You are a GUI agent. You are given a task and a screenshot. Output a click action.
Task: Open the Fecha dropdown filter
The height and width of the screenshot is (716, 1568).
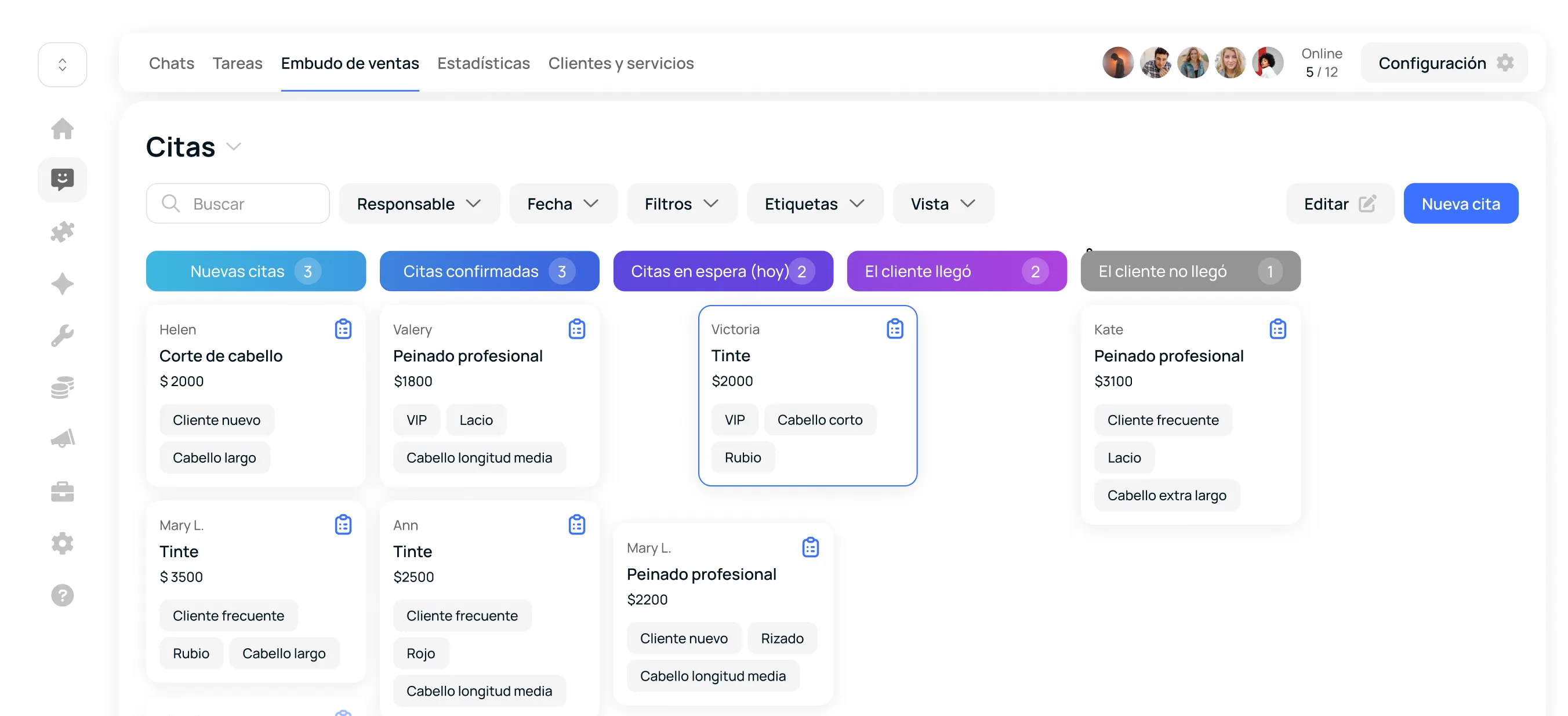(562, 204)
